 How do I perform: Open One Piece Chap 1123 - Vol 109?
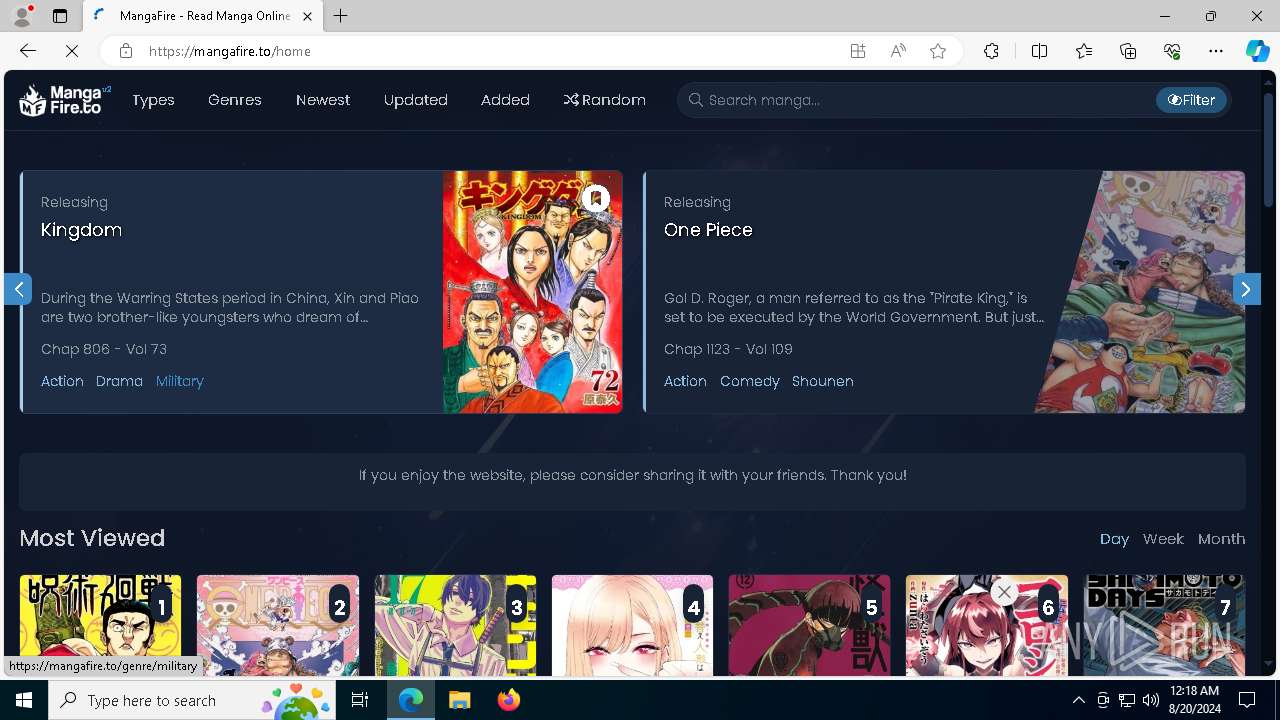728,349
